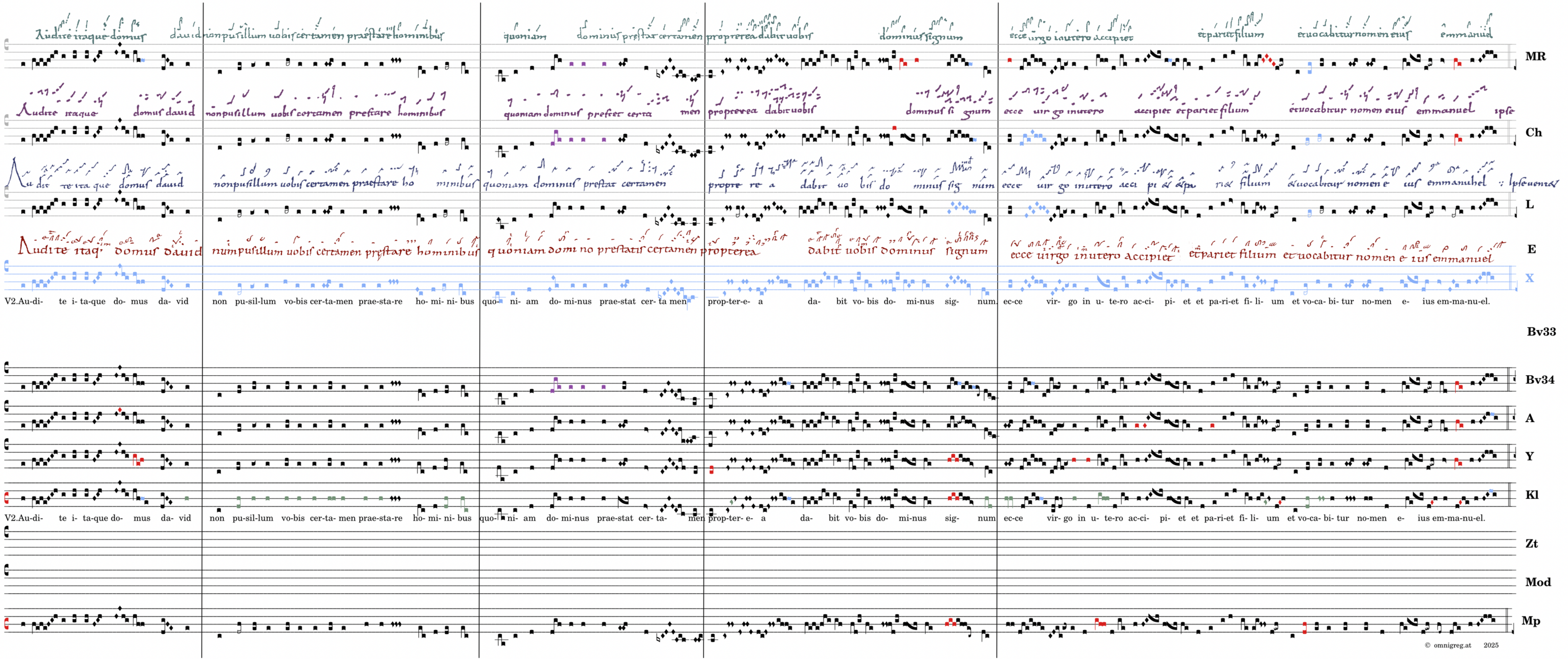
Task: Click the Mp manuscript label
Action: (x=1530, y=621)
